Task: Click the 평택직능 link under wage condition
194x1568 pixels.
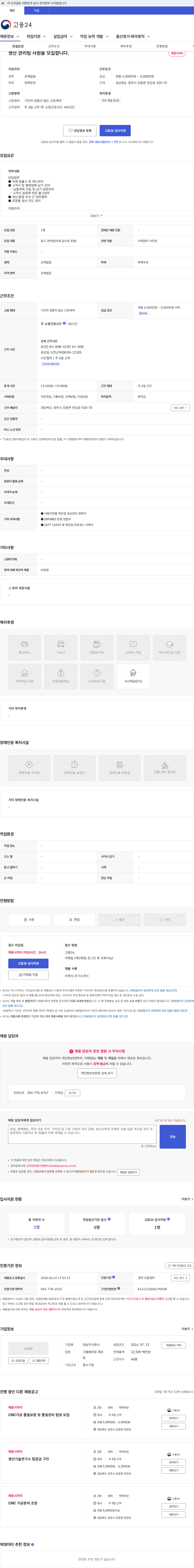Action: [143, 313]
